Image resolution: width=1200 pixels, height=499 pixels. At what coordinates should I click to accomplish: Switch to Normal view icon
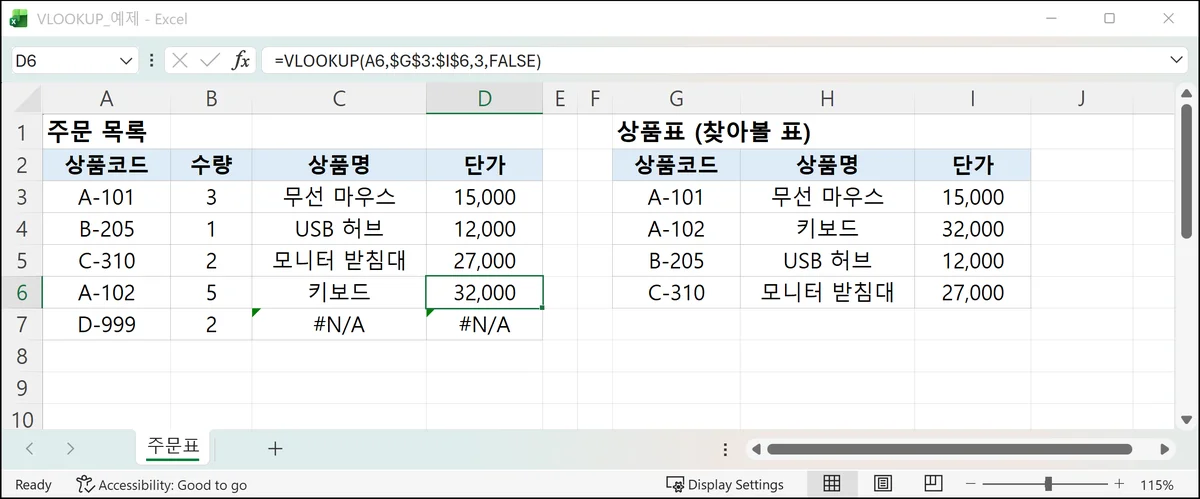(x=831, y=484)
